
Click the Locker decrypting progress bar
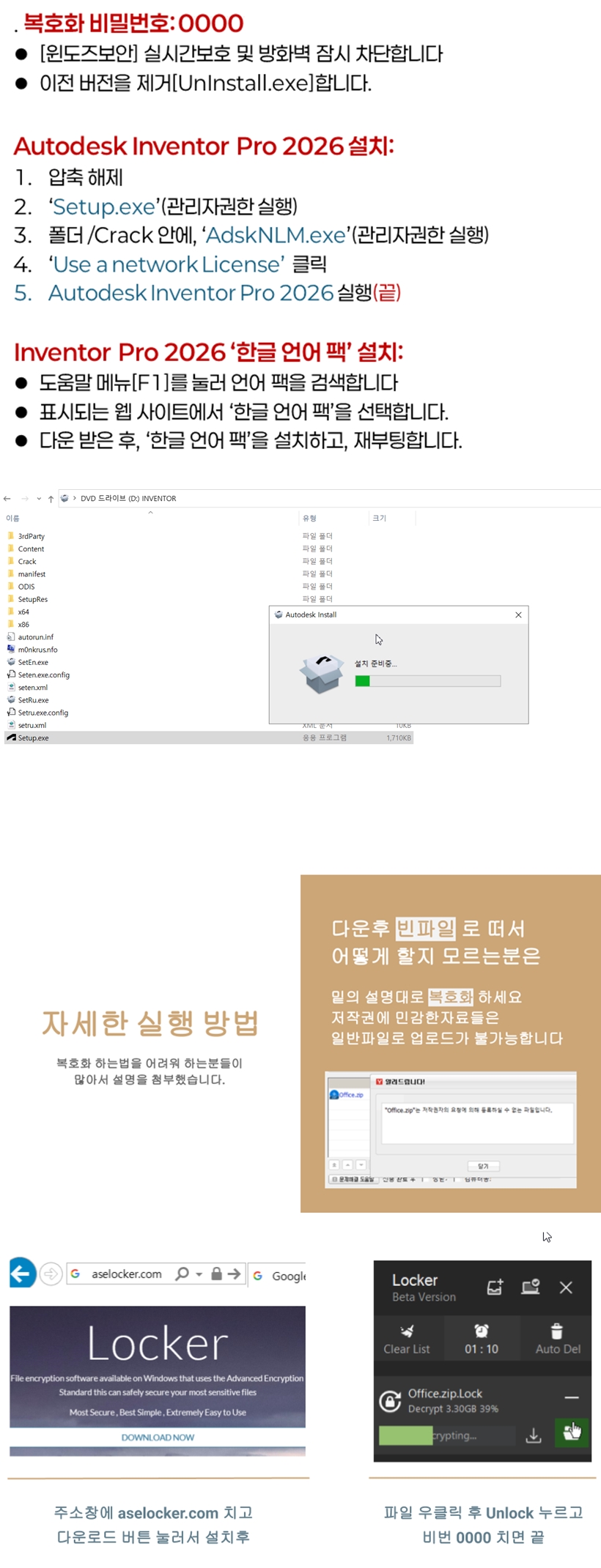pos(447,1435)
